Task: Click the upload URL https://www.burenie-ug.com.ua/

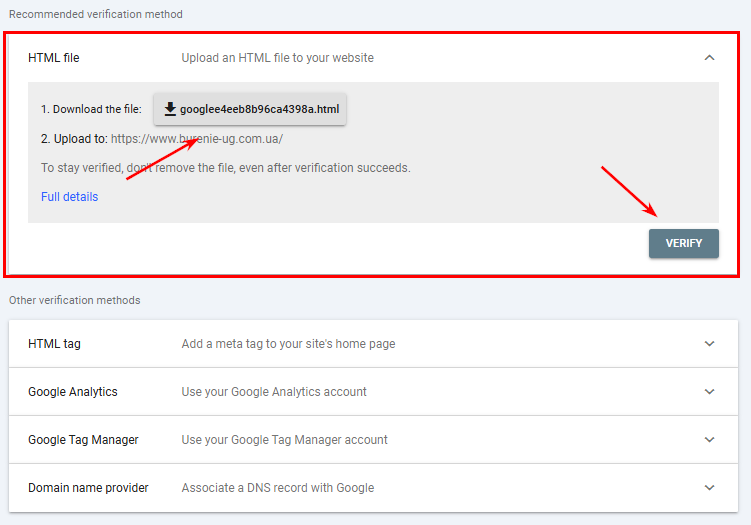Action: pyautogui.click(x=197, y=139)
